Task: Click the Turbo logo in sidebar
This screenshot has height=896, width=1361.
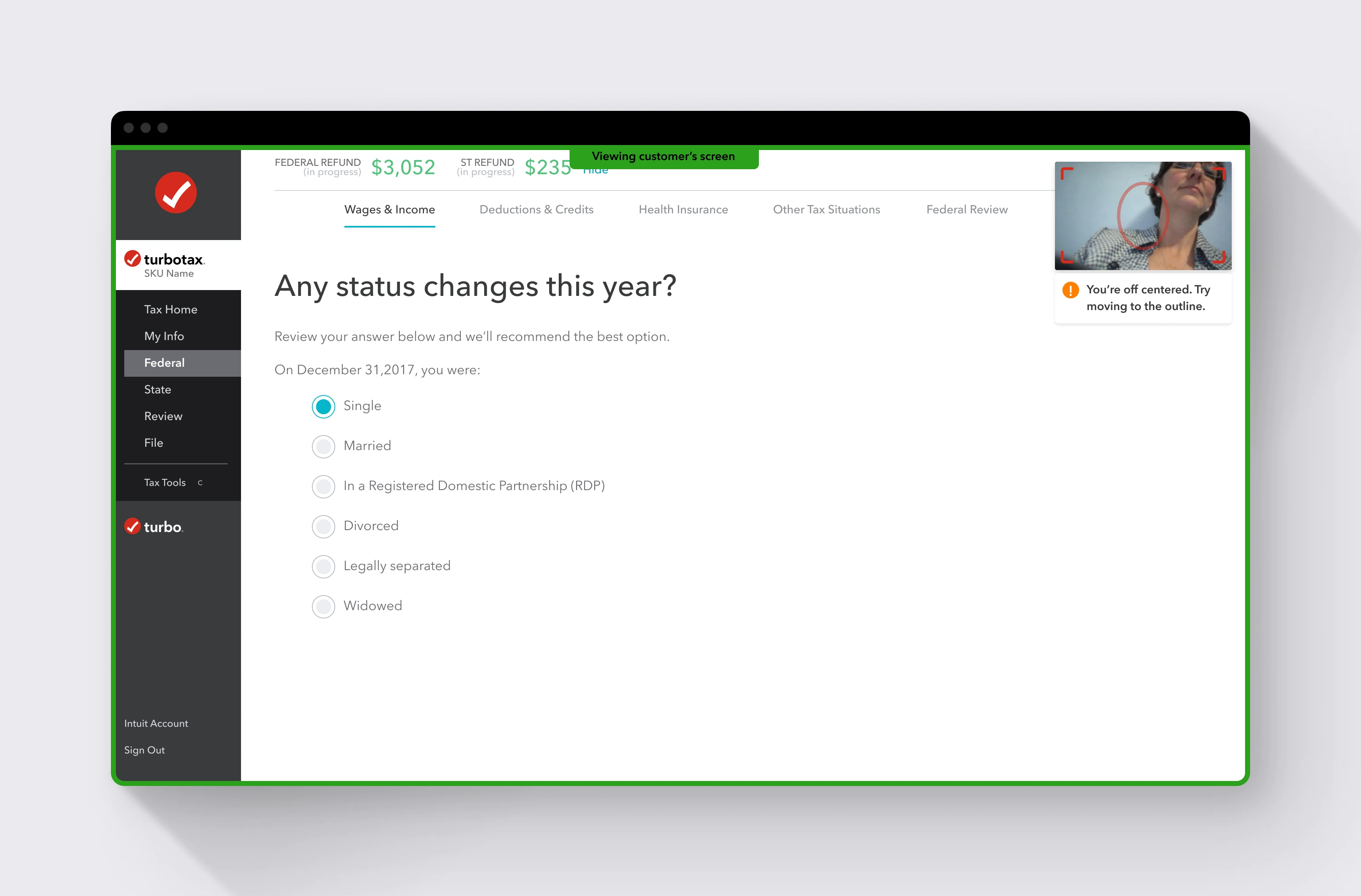Action: [x=153, y=526]
